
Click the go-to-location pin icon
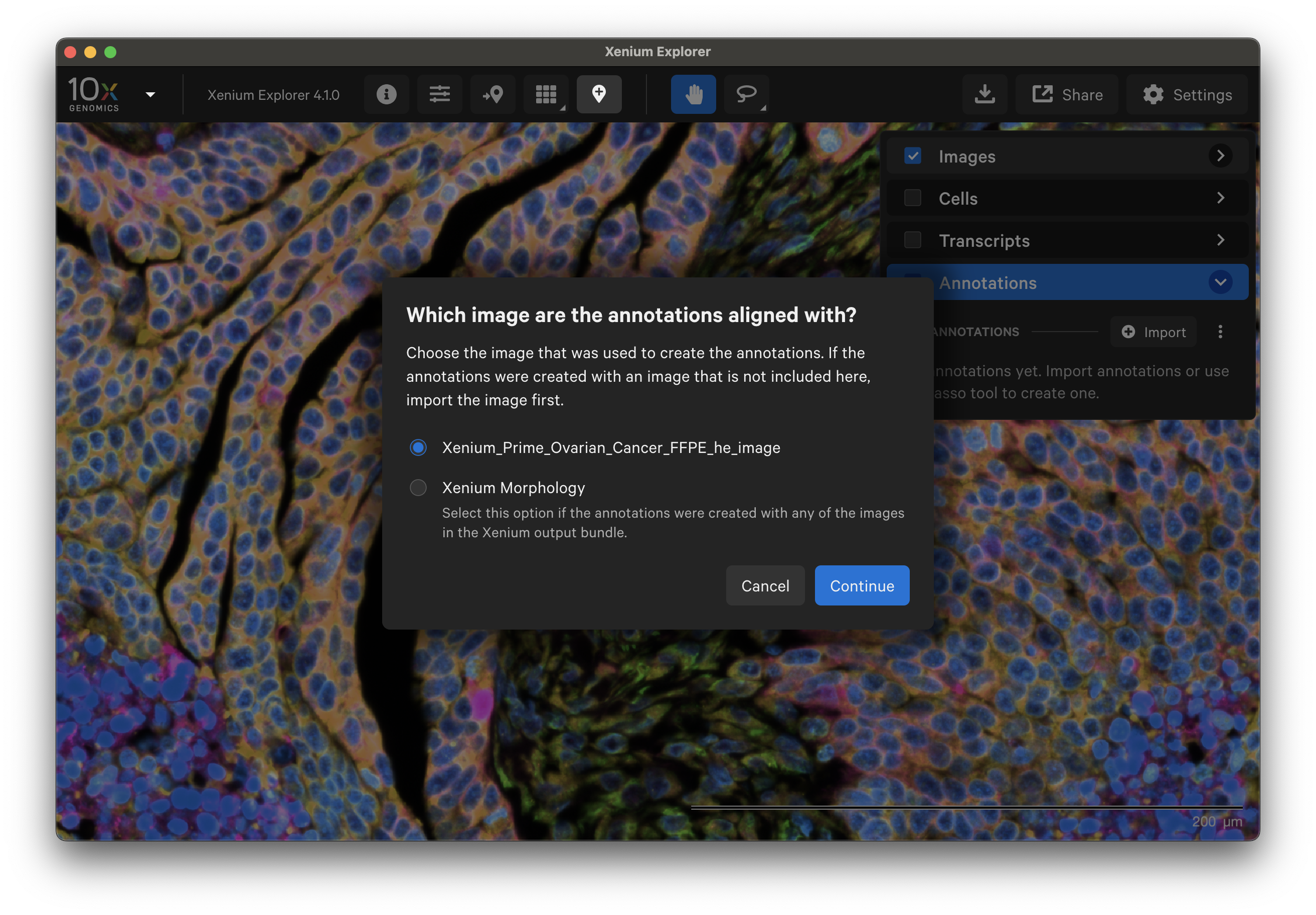tap(493, 94)
